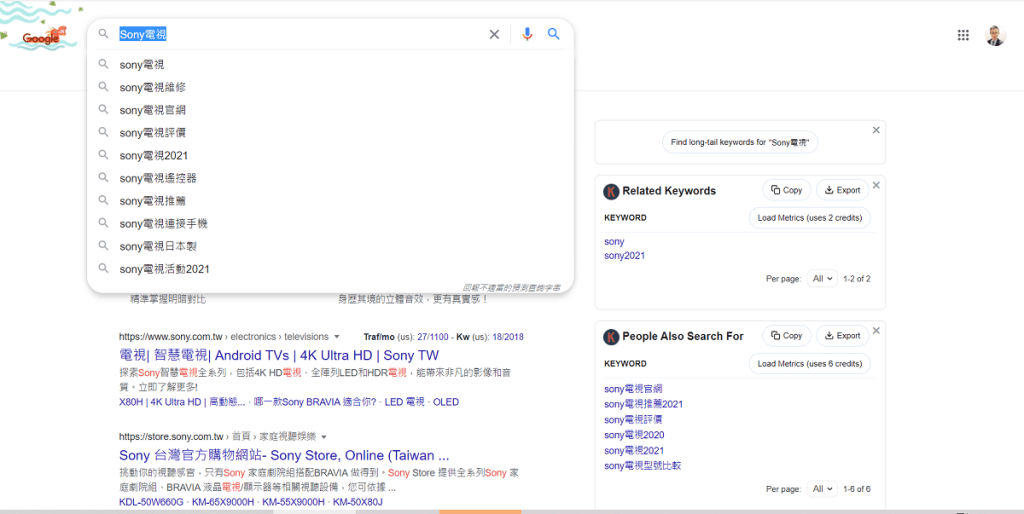Viewport: 1024px width, 514px height.
Task: Open the account profile picture
Action: (x=995, y=35)
